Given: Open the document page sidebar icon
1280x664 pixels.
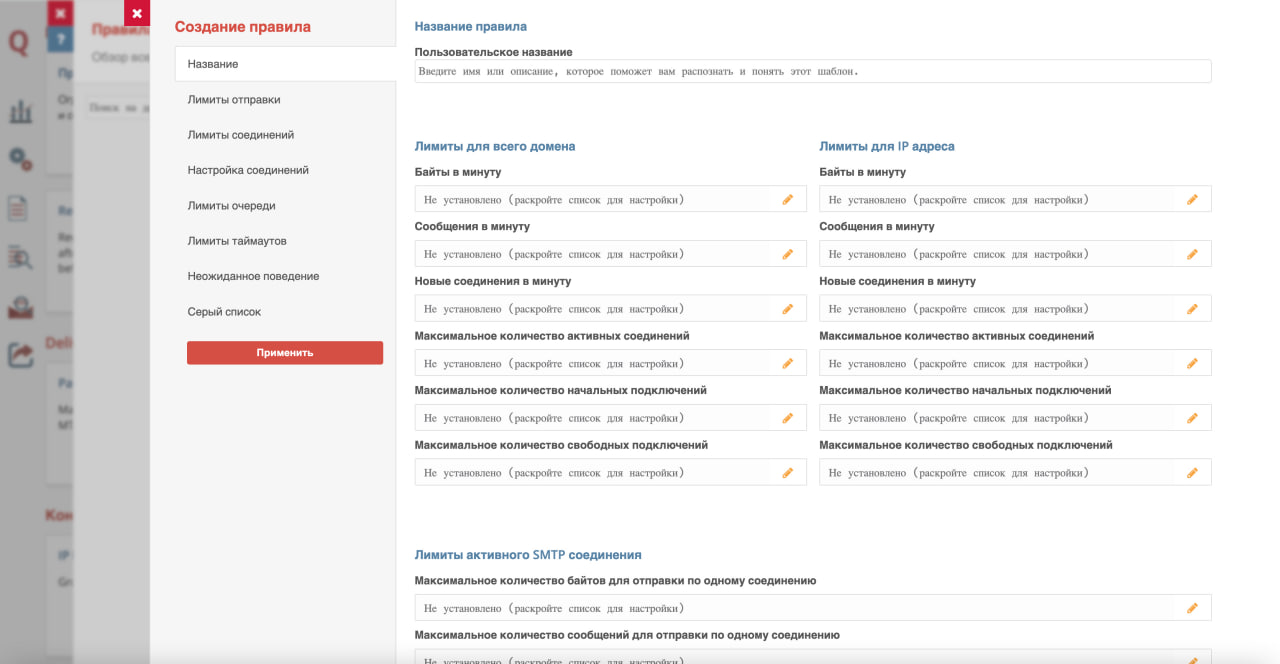Looking at the screenshot, I should click(x=20, y=208).
